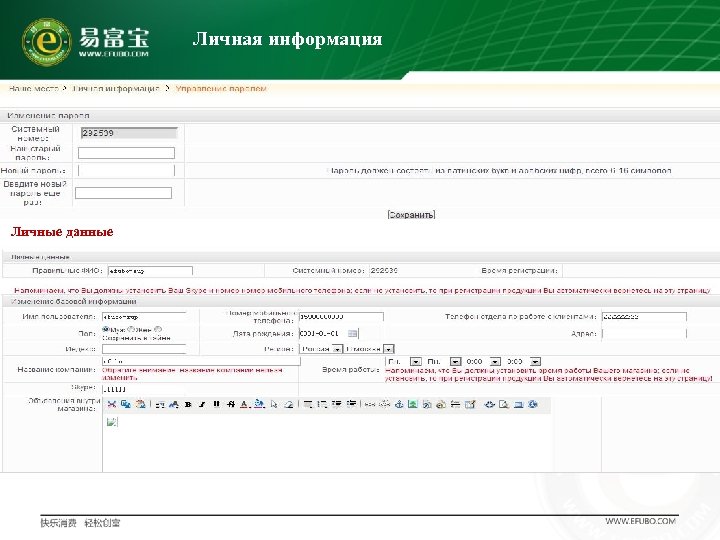Image resolution: width=720 pixels, height=540 pixels.
Task: Toggle Underline formatting in the editor toolbar
Action: [216, 404]
